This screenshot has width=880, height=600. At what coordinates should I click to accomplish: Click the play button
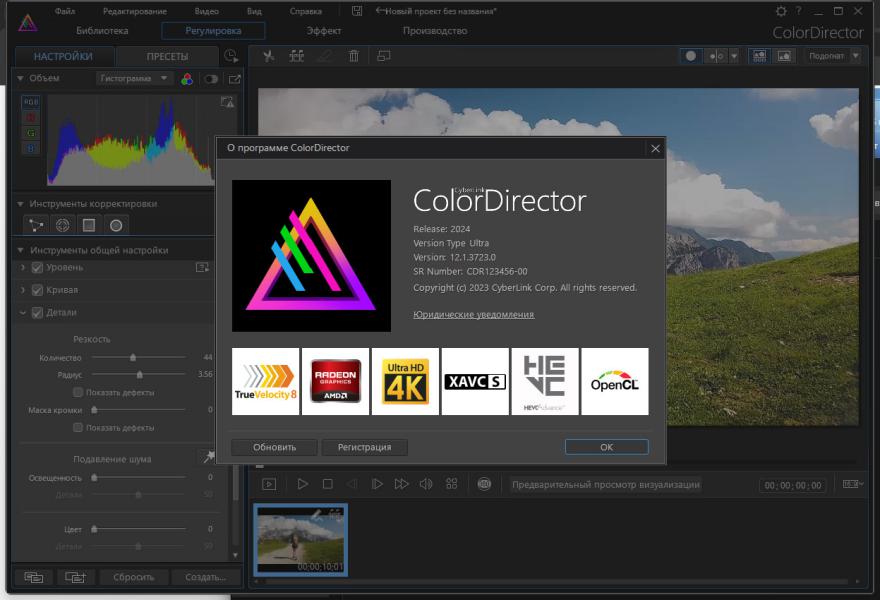pos(302,484)
